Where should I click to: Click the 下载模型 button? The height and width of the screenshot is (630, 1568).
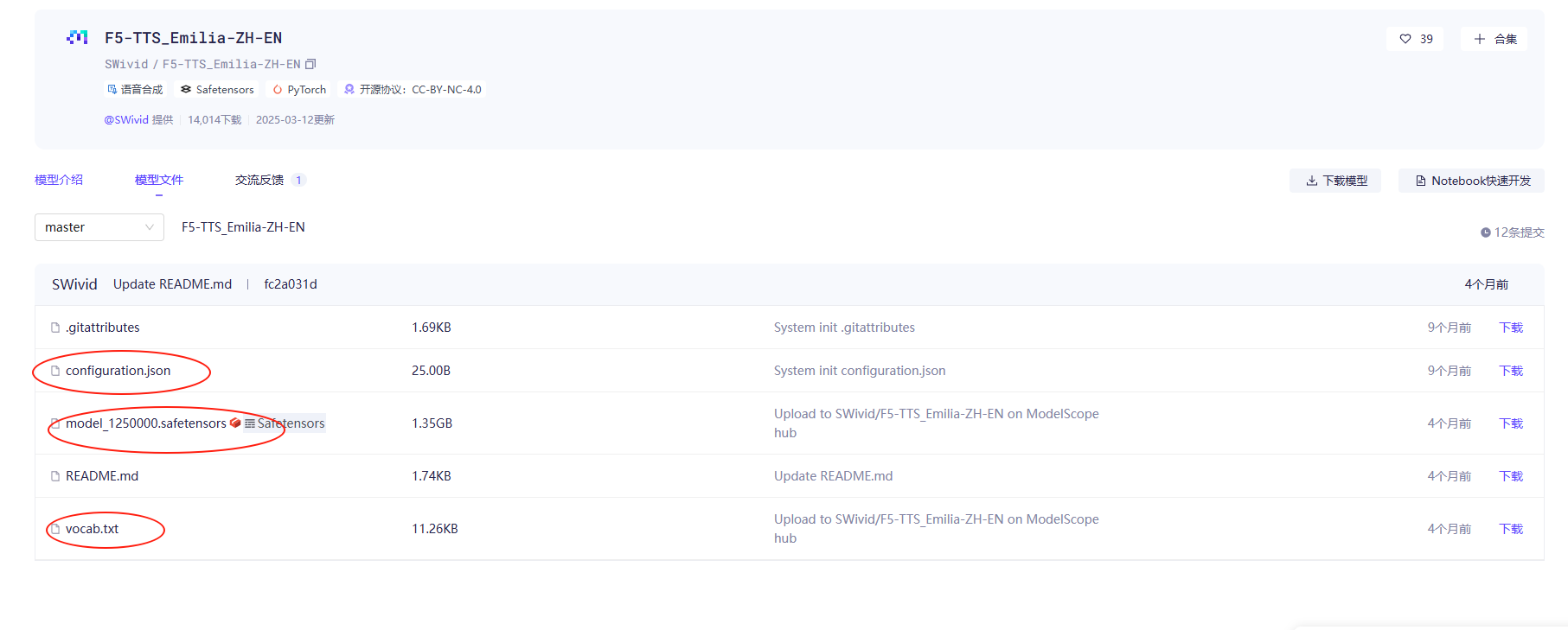pyautogui.click(x=1335, y=181)
